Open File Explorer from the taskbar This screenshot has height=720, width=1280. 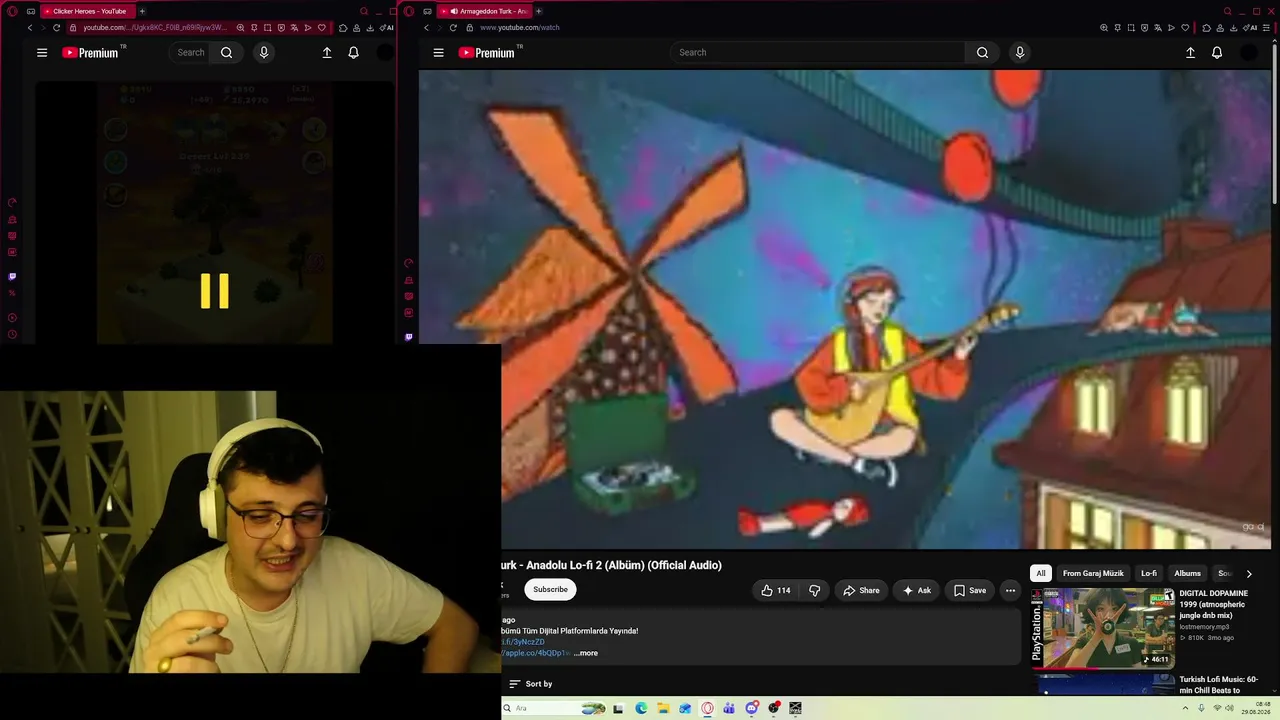pyautogui.click(x=663, y=708)
